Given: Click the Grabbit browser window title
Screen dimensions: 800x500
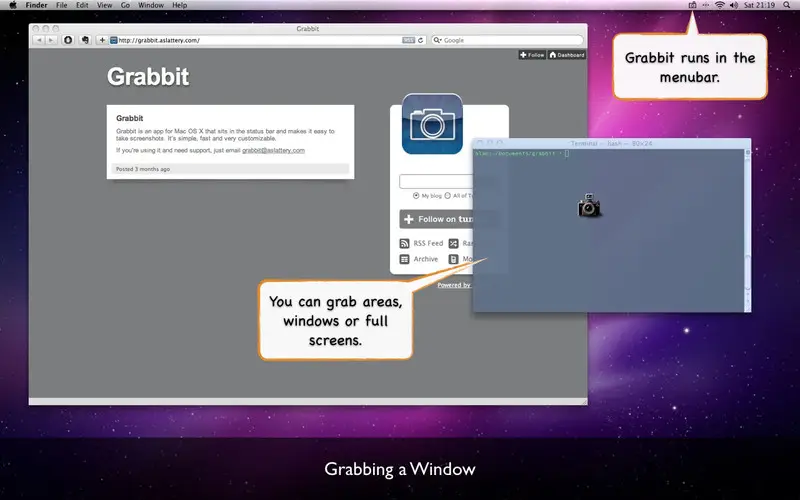Looking at the screenshot, I should pyautogui.click(x=308, y=29).
